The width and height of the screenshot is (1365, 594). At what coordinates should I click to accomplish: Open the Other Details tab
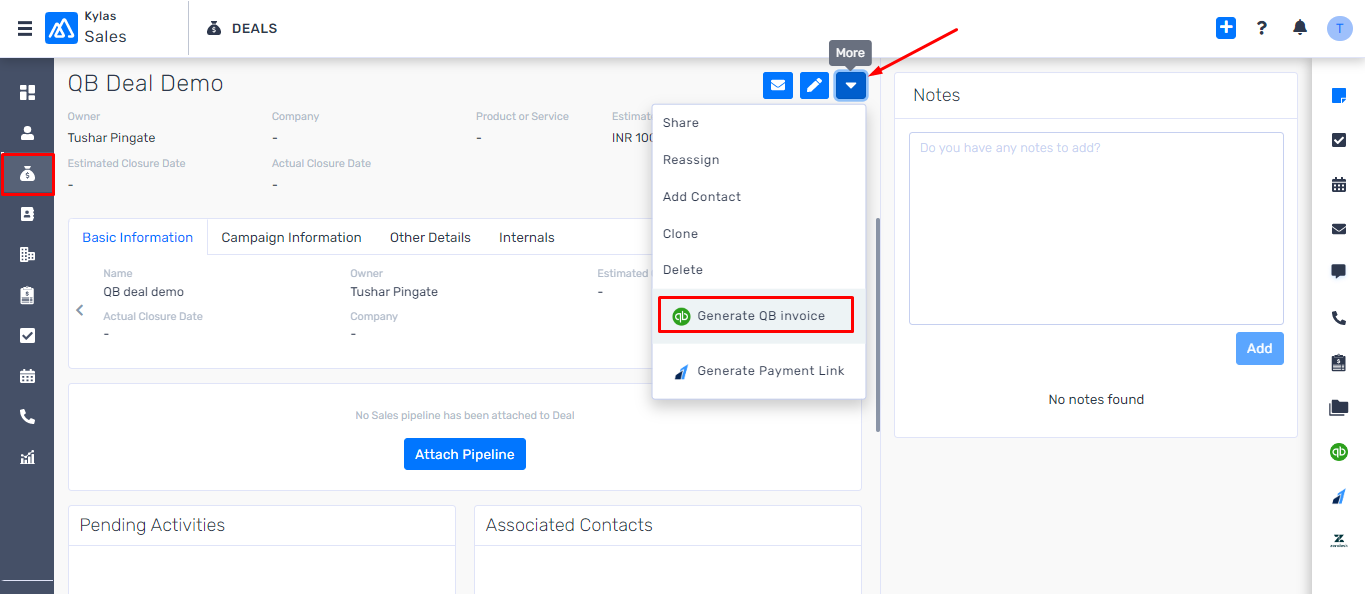[430, 237]
